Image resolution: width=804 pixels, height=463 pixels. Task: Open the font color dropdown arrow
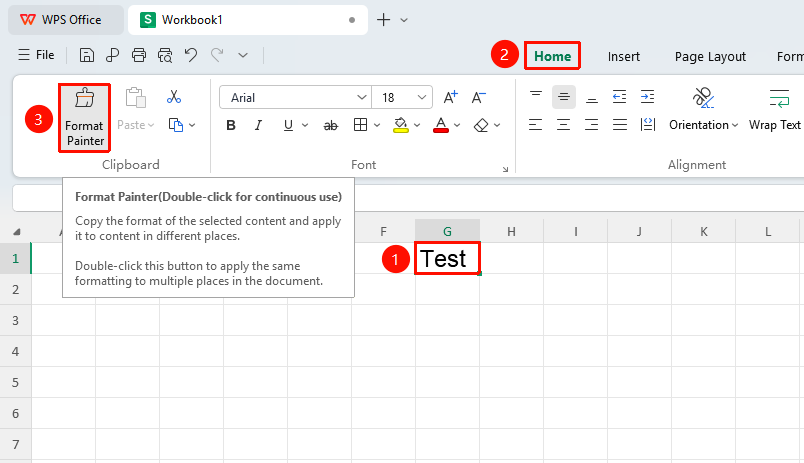457,125
